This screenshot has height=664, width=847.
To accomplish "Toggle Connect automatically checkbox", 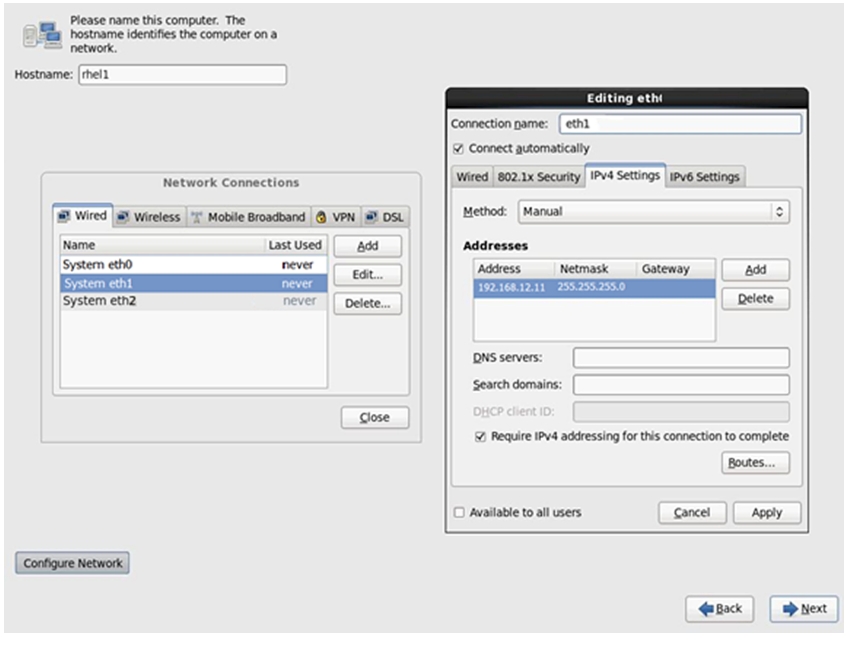I will click(x=459, y=149).
